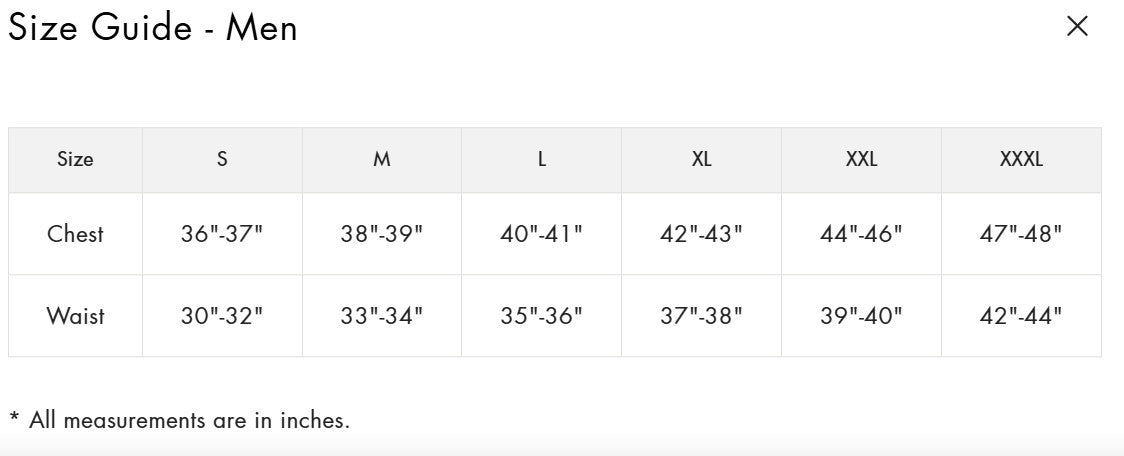The image size is (1124, 456).
Task: Click chest measurement 44"-46" cell
Action: 862,234
